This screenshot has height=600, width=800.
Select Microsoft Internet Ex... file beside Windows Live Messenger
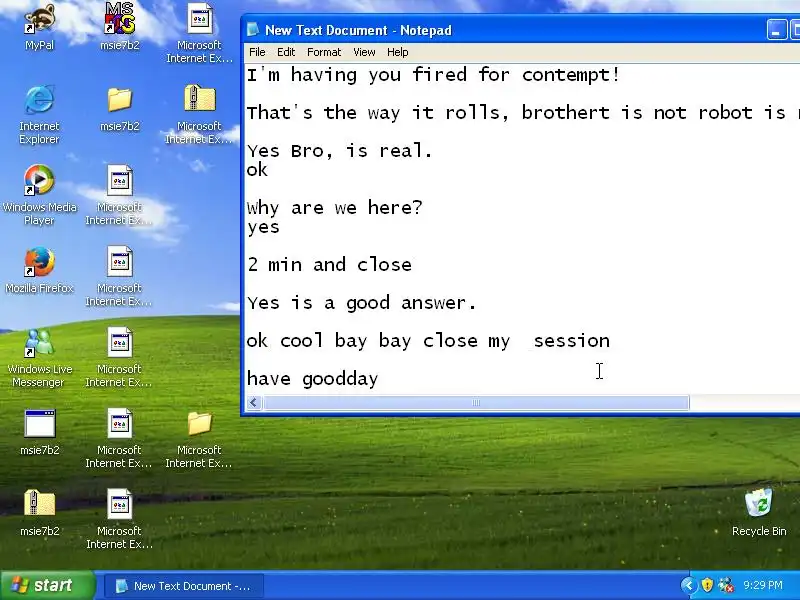(x=119, y=357)
